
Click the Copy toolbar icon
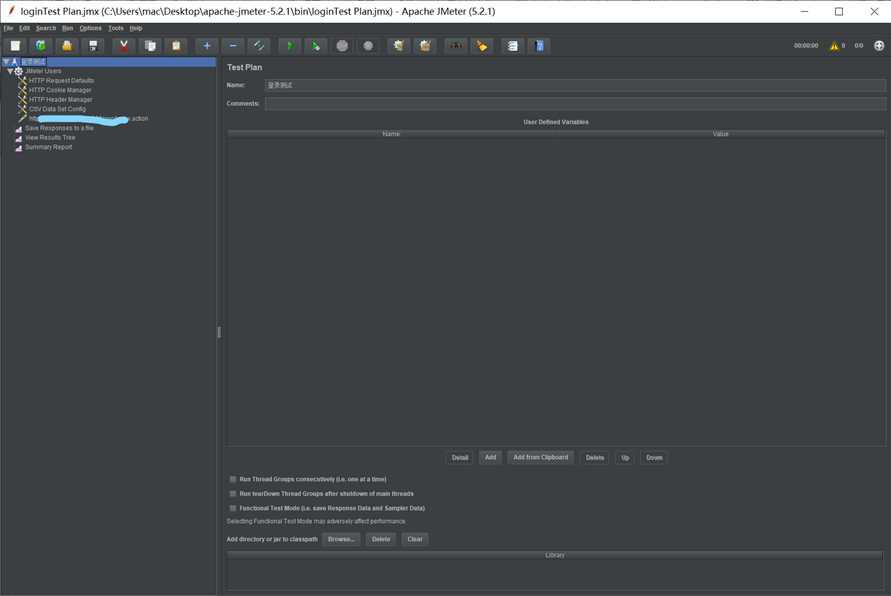[150, 46]
